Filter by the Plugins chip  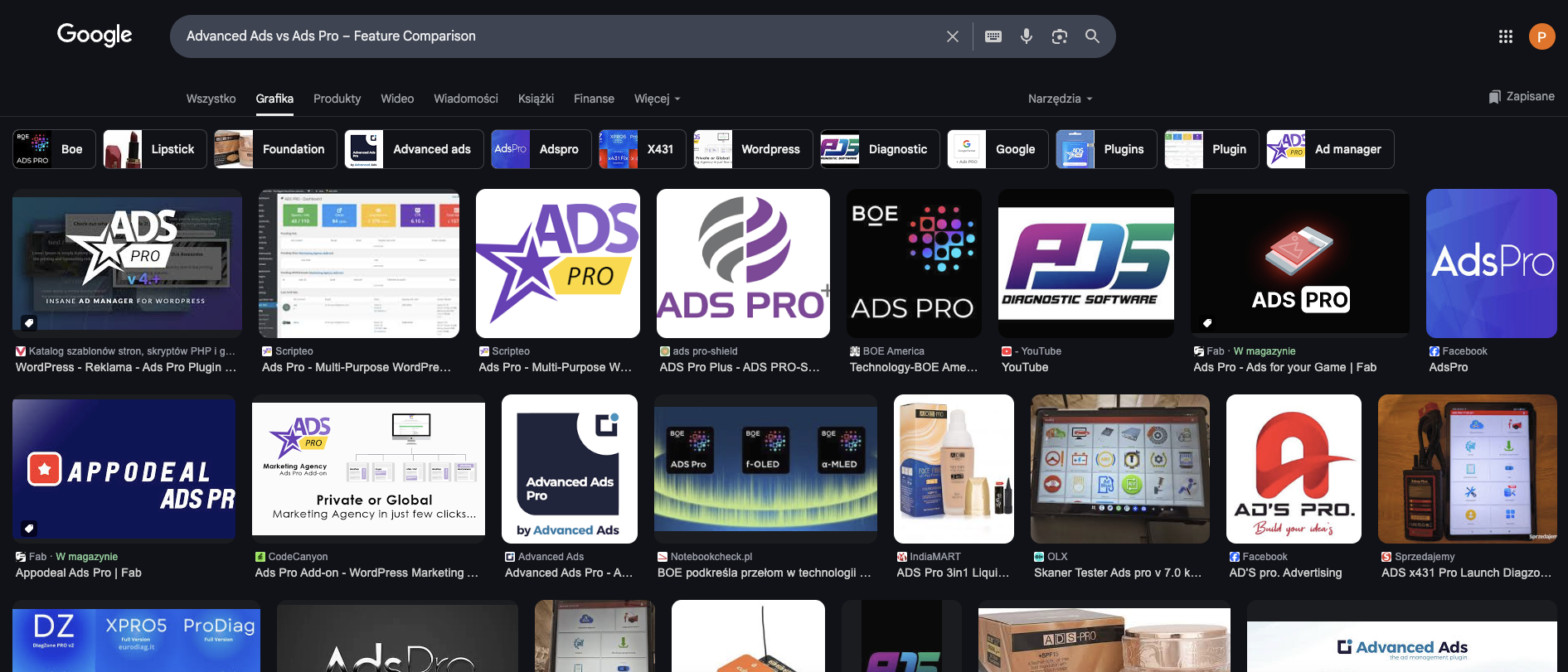pyautogui.click(x=1106, y=149)
